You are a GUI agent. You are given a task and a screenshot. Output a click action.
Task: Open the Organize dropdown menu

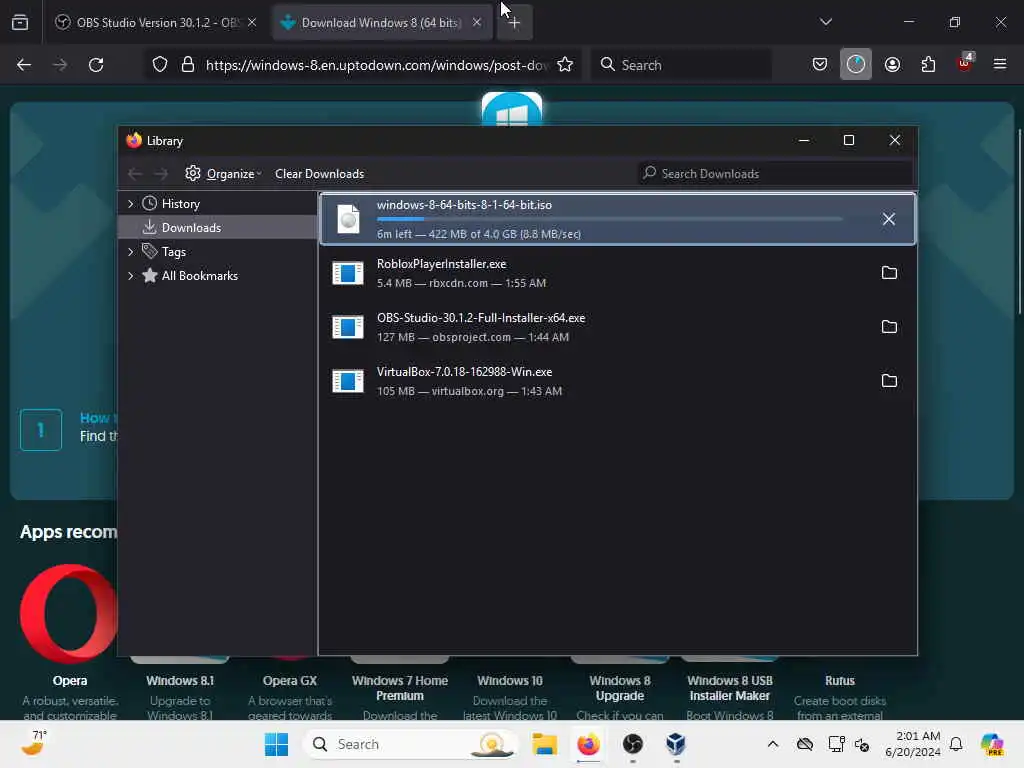pos(233,174)
